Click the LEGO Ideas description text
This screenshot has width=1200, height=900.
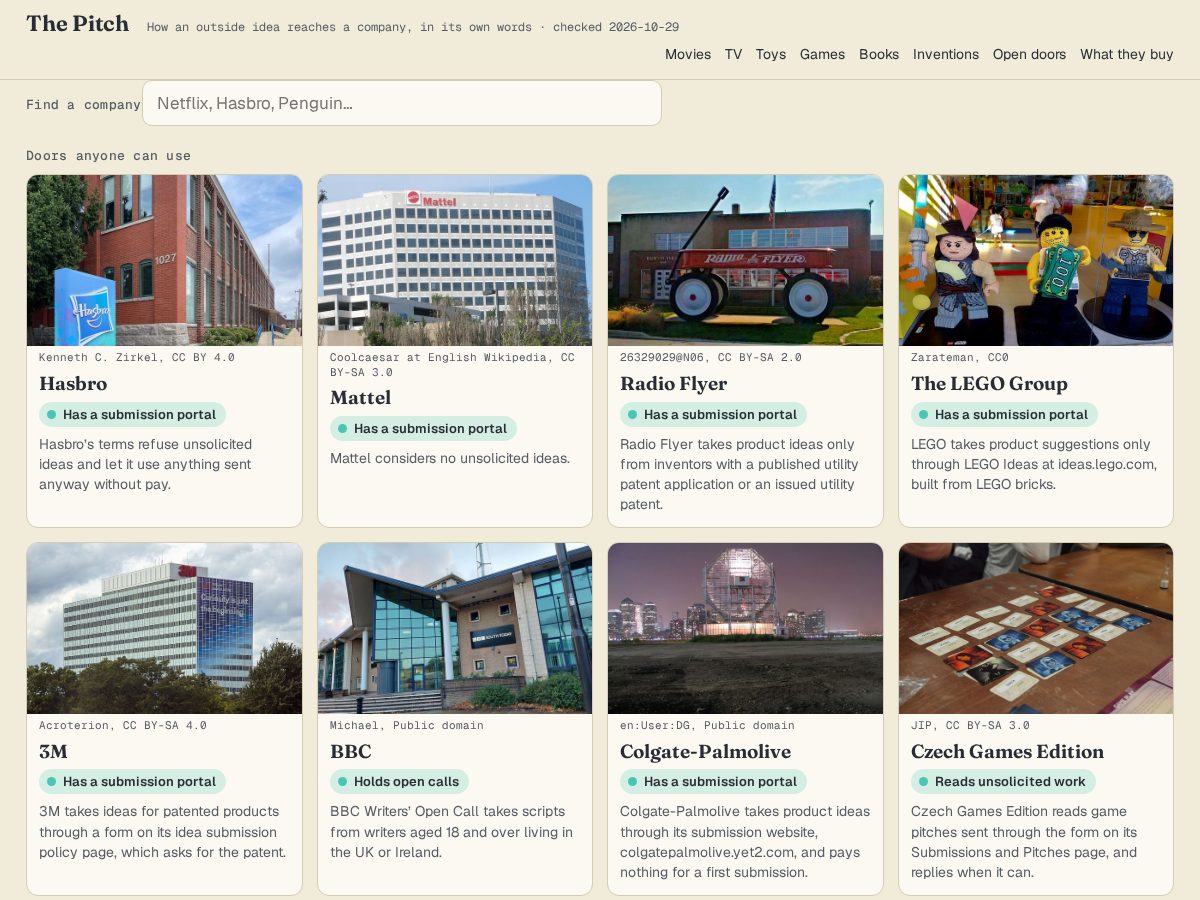coord(1034,464)
